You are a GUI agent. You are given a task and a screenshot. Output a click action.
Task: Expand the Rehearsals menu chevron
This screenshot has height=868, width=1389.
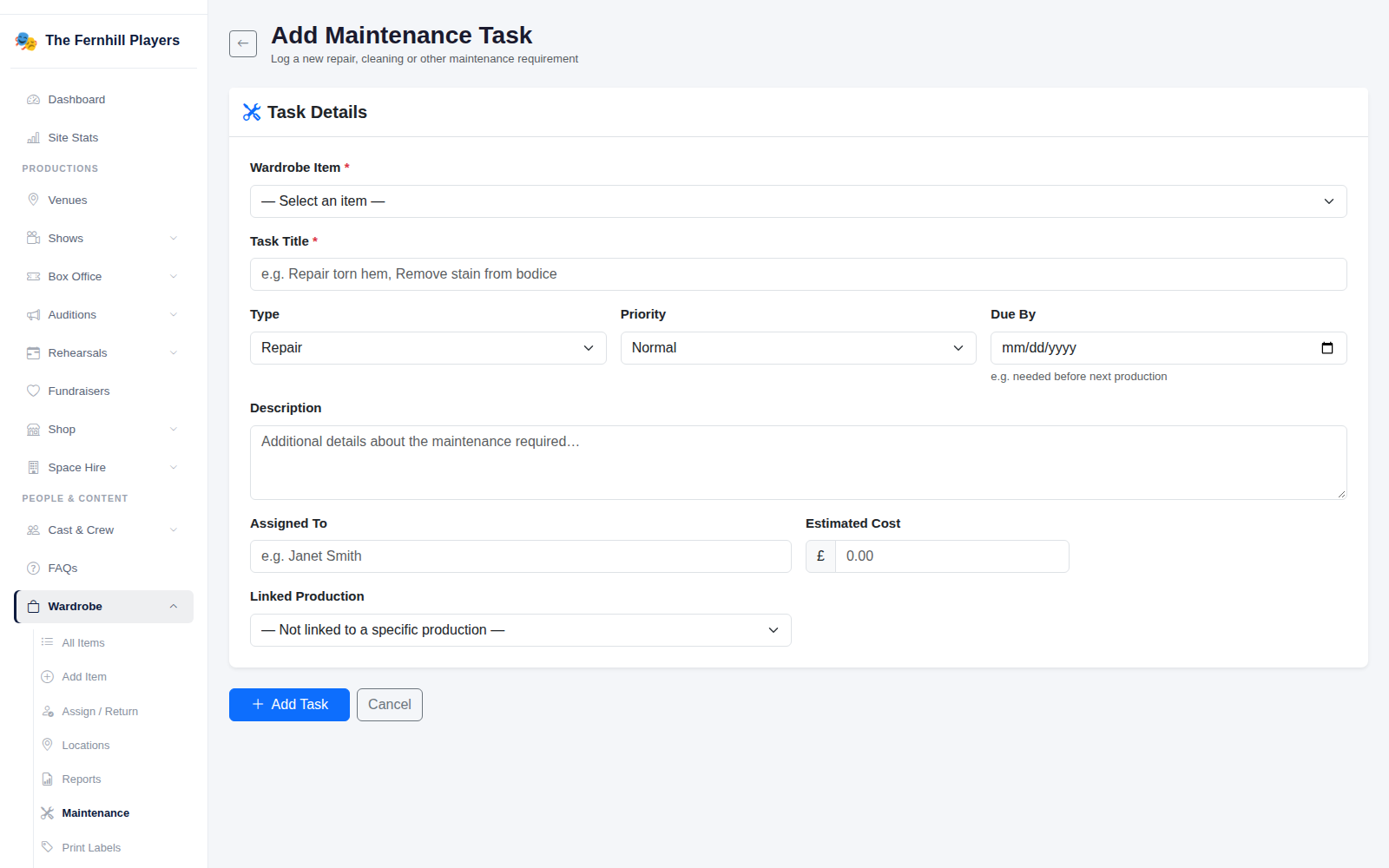pos(174,353)
